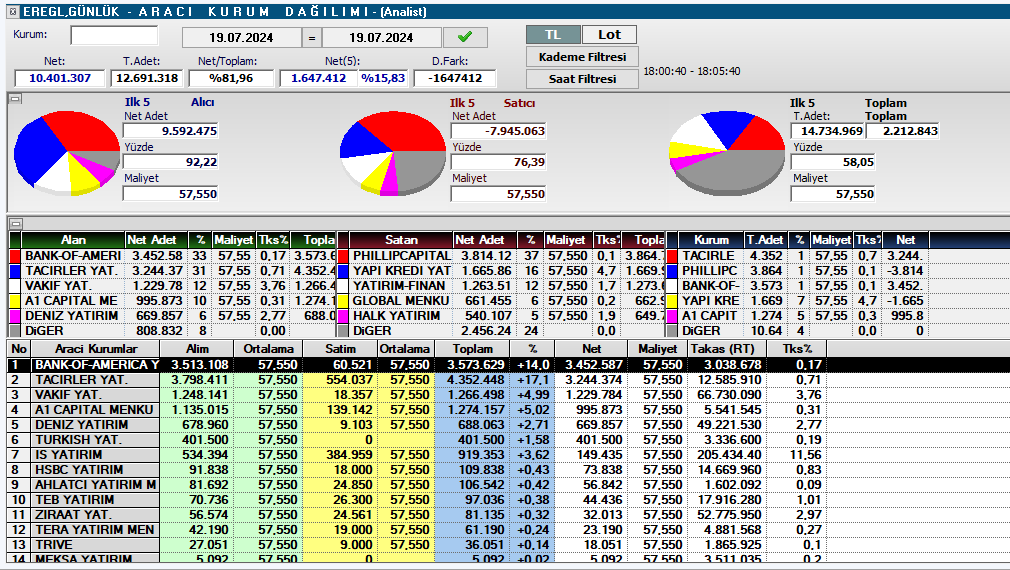1010x570 pixels.
Task: Click the Ilk 5 Satıcı pie chart
Action: 393,153
